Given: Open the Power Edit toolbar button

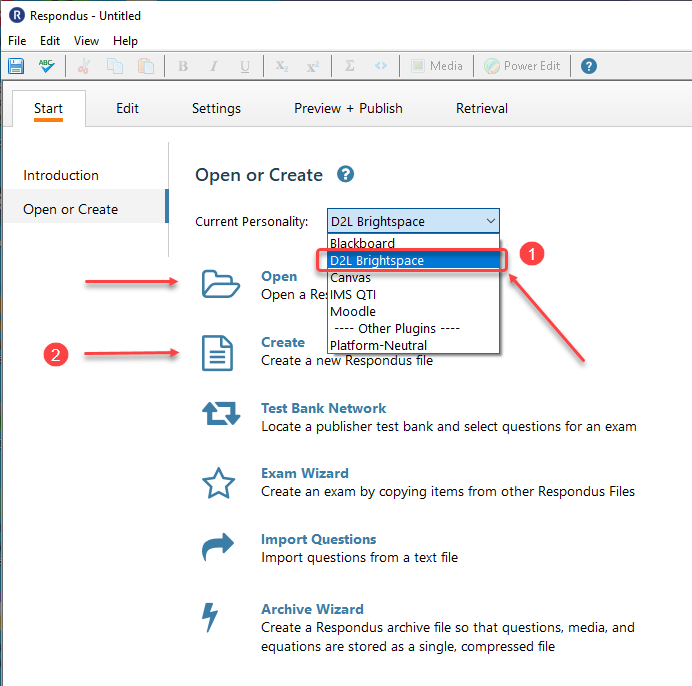Looking at the screenshot, I should click(x=522, y=66).
